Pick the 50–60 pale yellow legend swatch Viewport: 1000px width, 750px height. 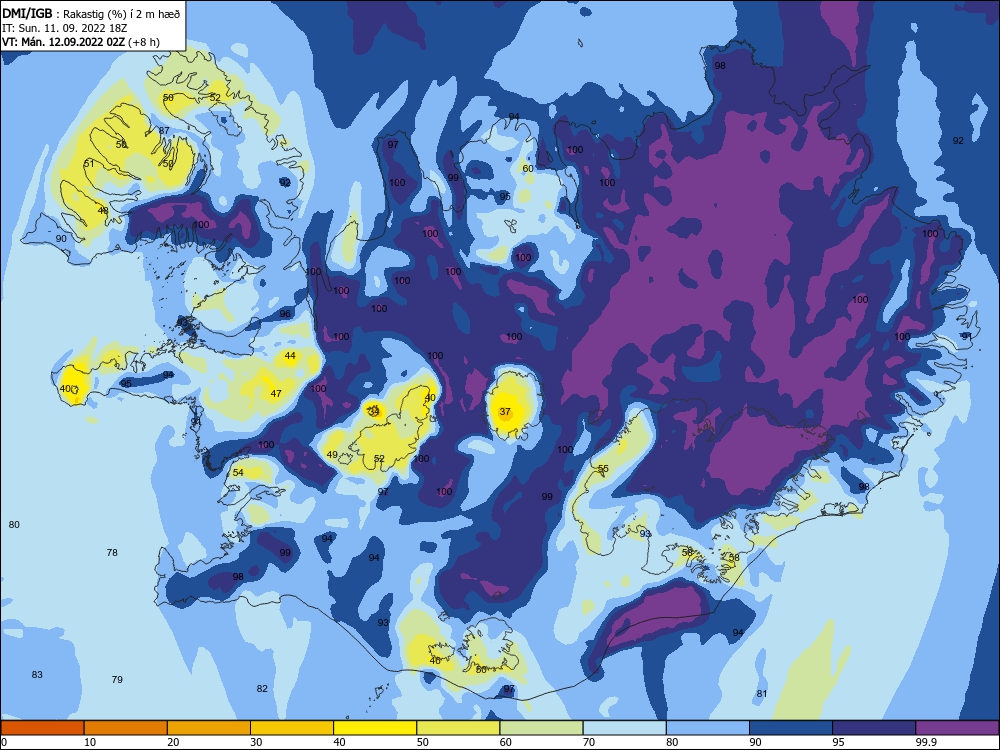(x=458, y=728)
